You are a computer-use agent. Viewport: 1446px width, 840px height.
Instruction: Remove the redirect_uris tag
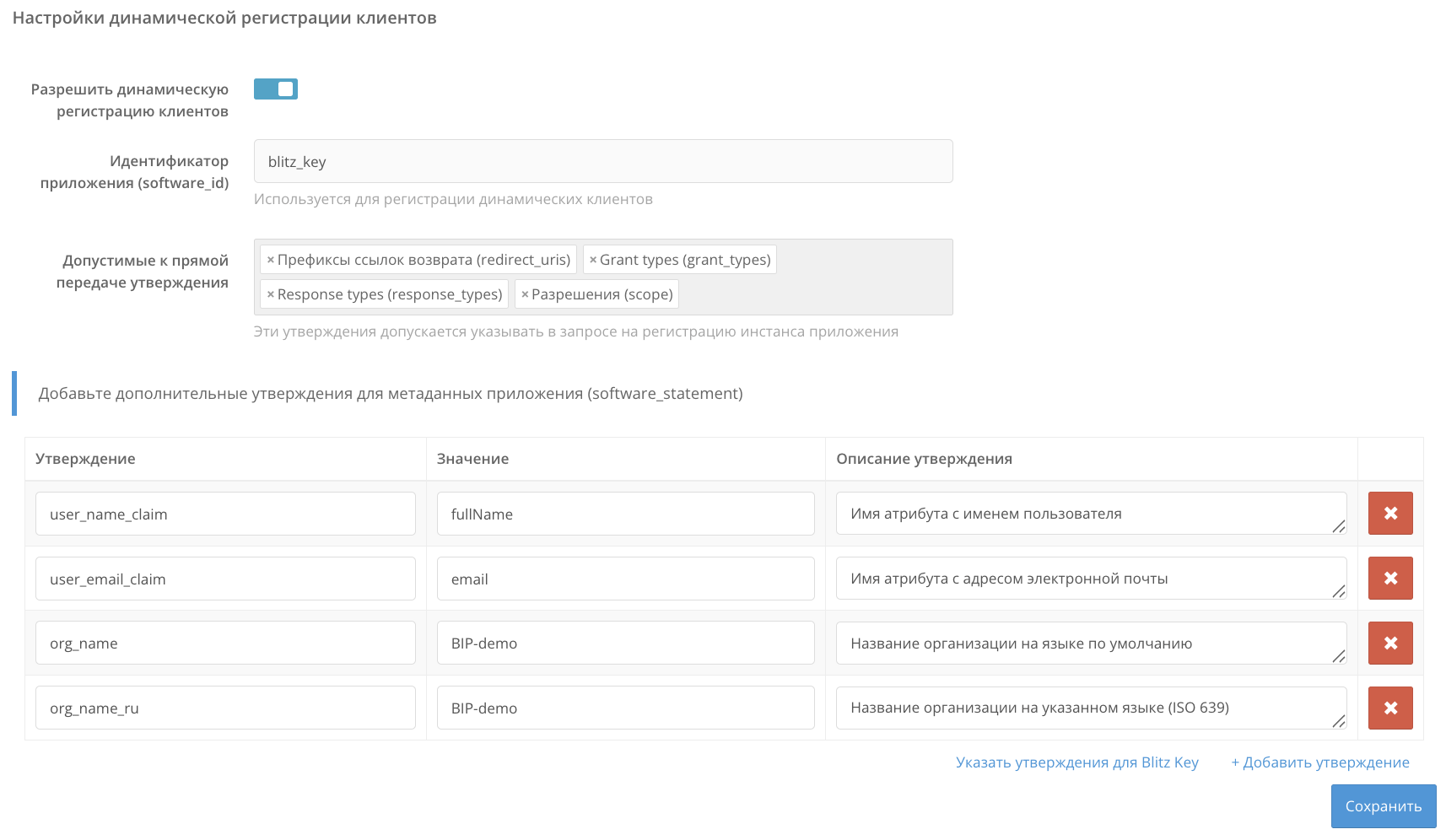[x=271, y=260]
